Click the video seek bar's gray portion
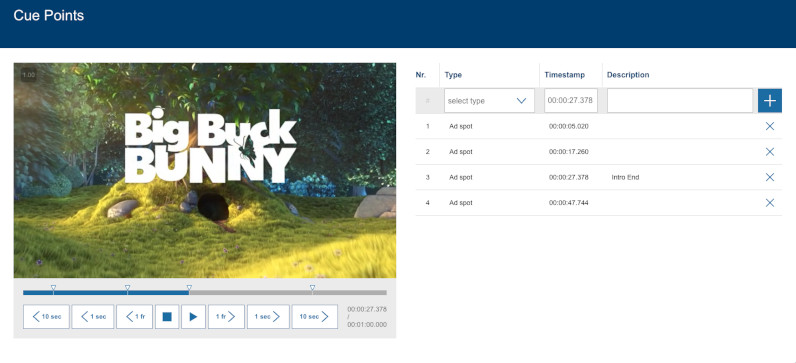 point(288,293)
